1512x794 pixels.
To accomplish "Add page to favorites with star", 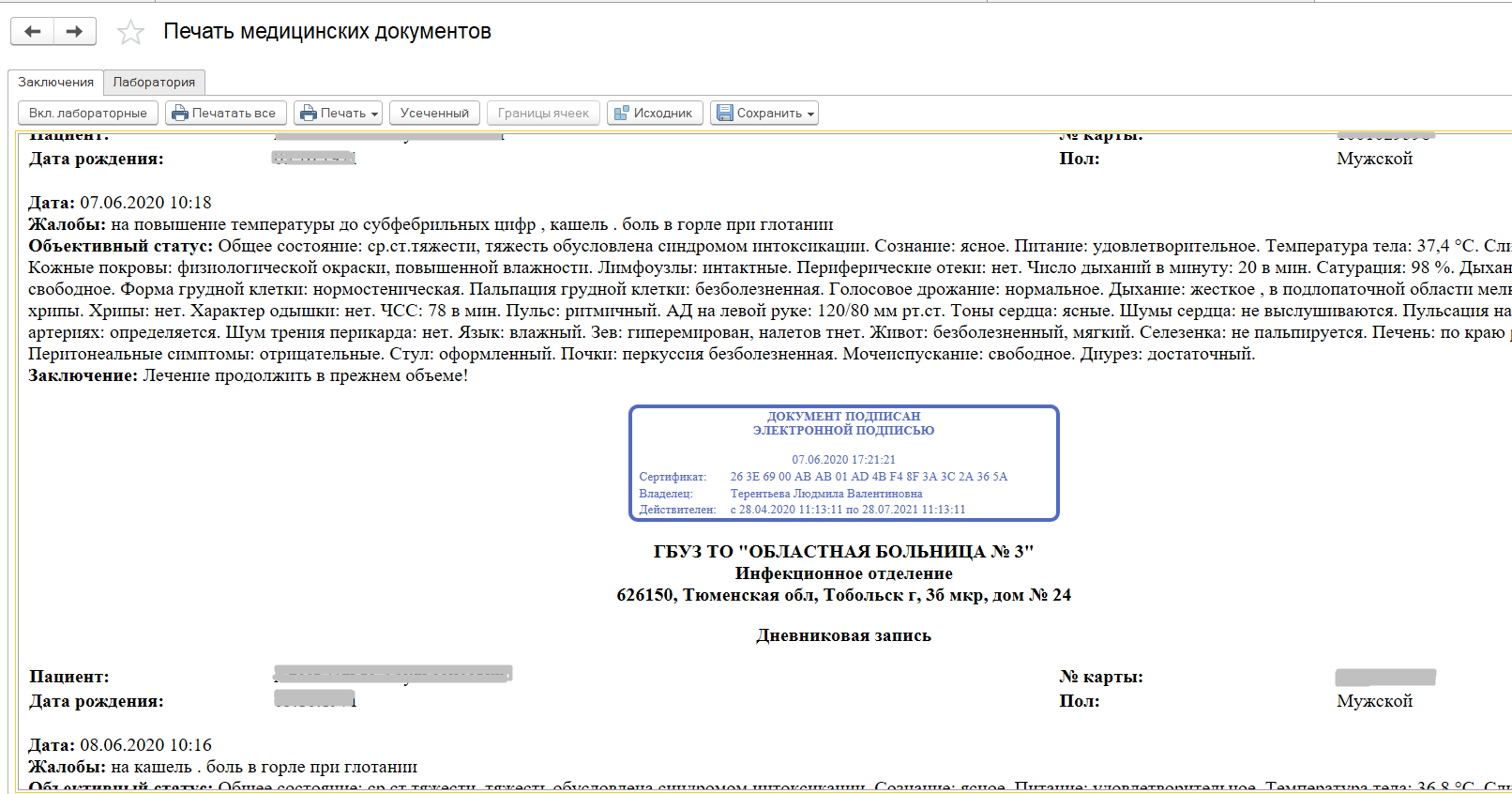I will click(x=130, y=33).
